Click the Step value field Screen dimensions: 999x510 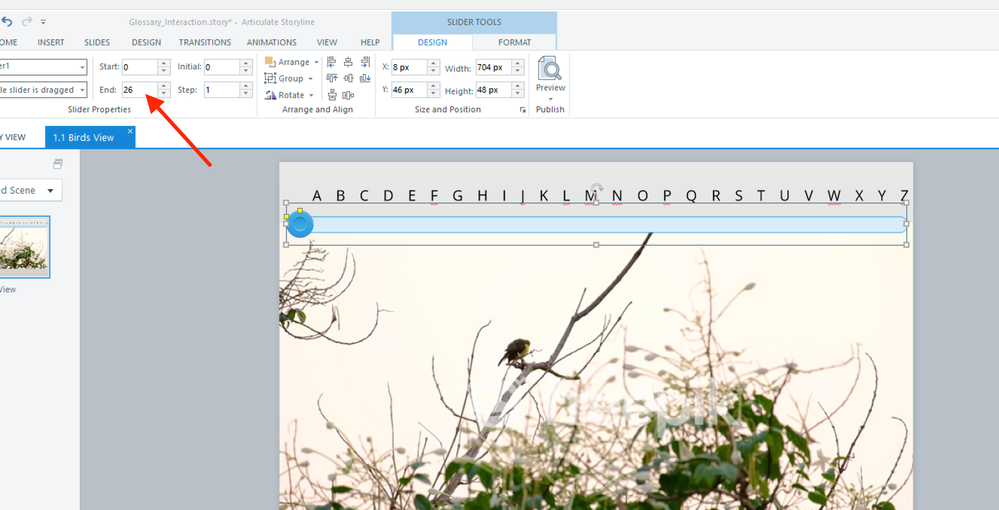tap(222, 90)
